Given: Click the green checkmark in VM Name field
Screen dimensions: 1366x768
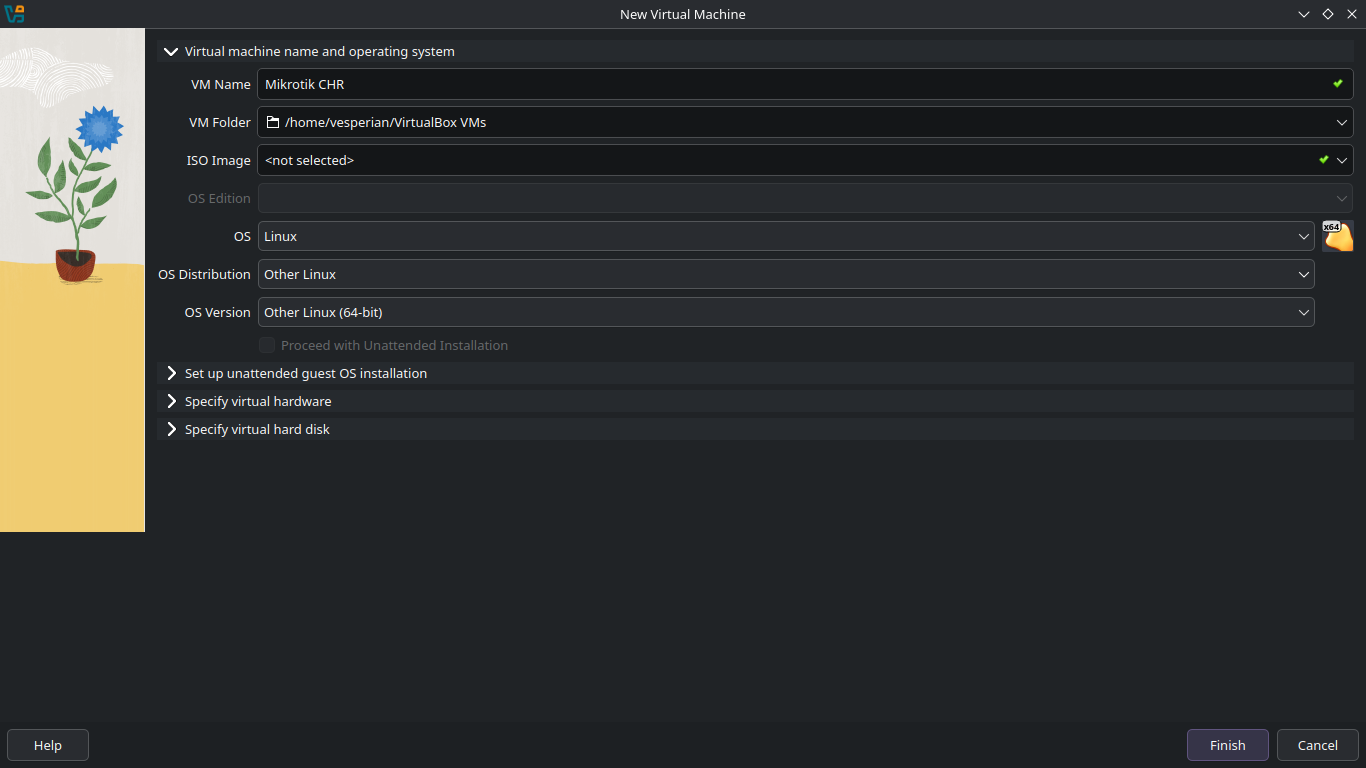Looking at the screenshot, I should point(1338,84).
